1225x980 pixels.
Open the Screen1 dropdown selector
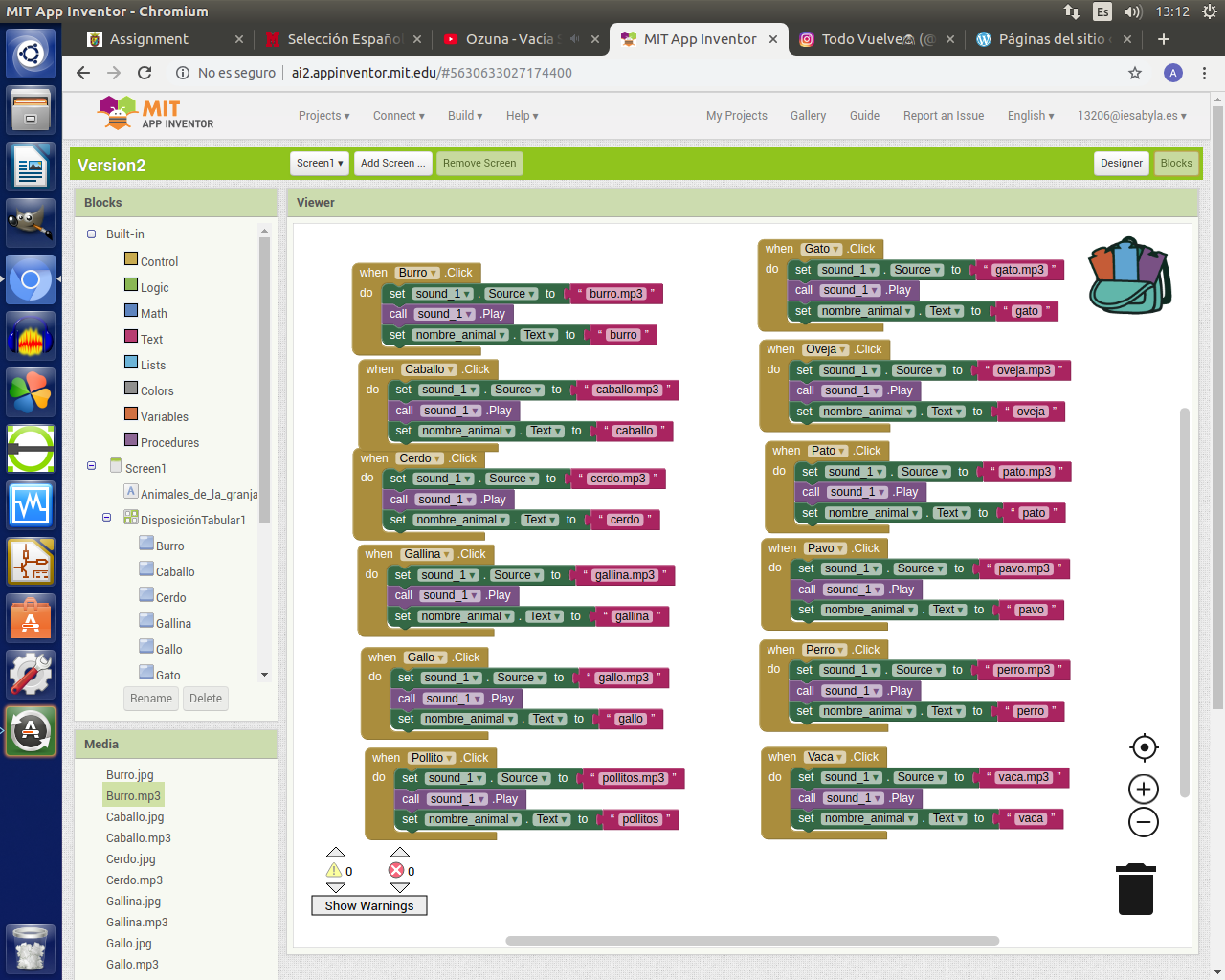coord(320,163)
